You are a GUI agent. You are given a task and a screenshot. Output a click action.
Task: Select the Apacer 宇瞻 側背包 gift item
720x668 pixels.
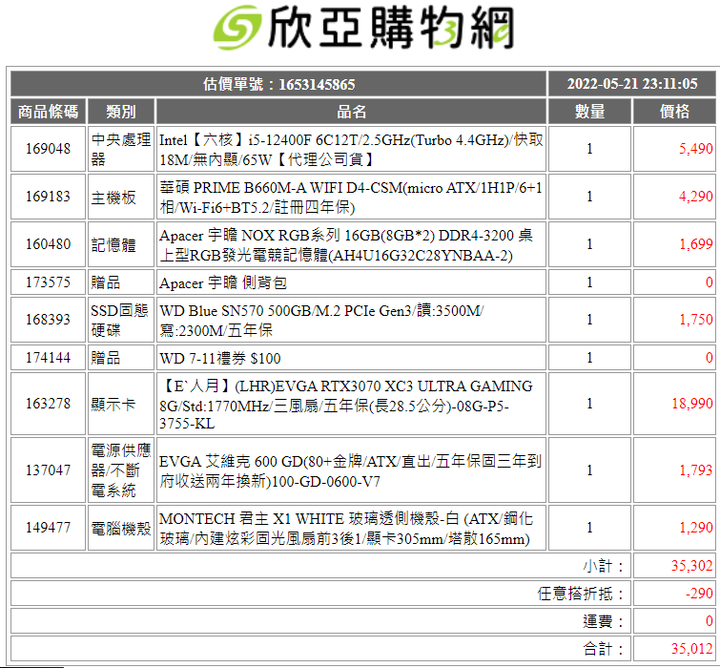point(223,282)
